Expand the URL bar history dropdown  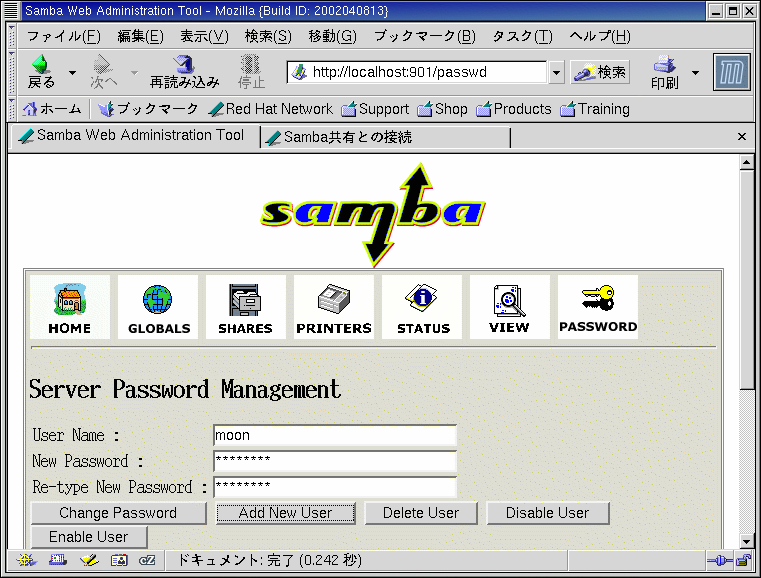[556, 73]
